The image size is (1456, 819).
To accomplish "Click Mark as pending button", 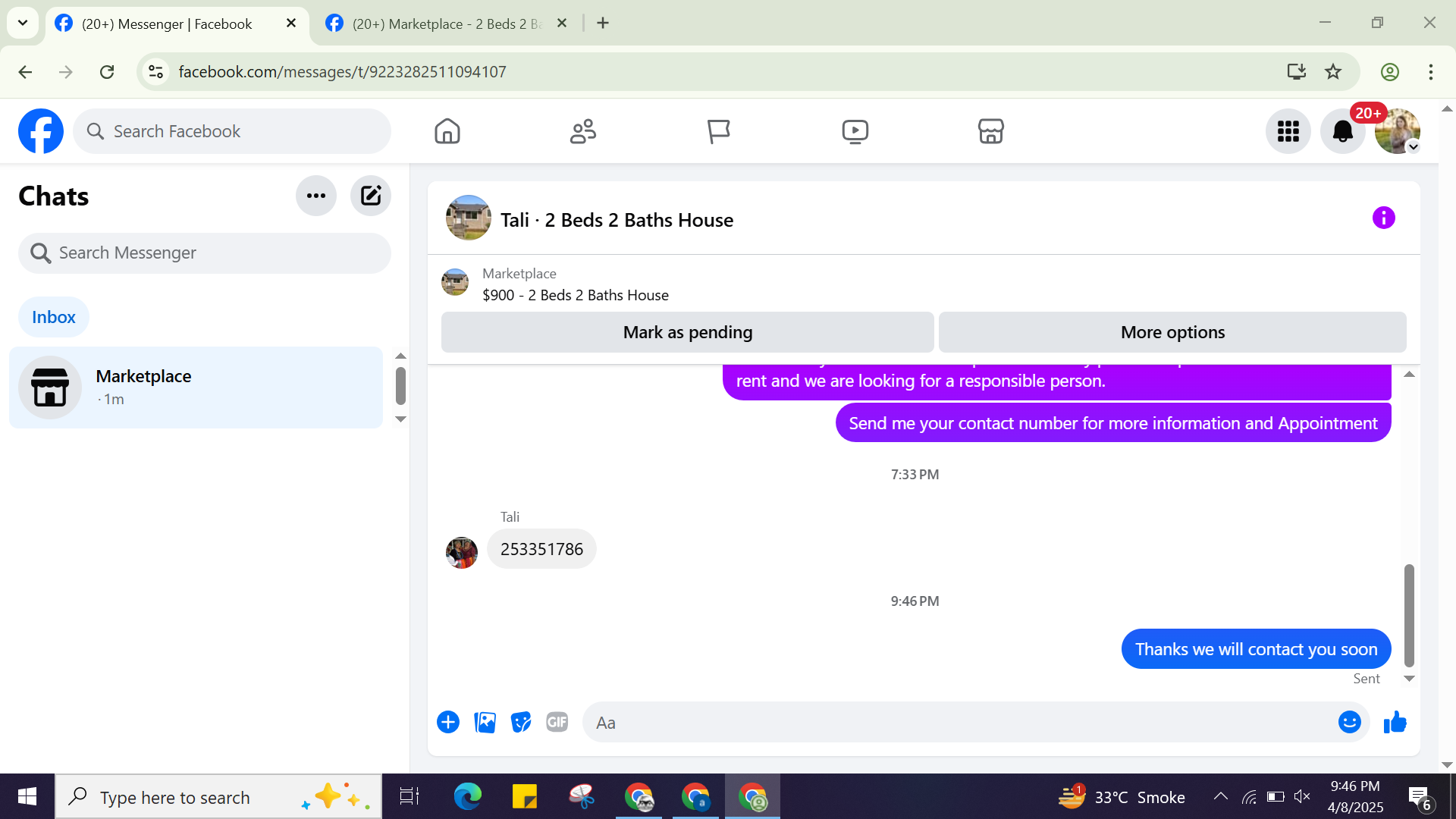I will point(687,332).
